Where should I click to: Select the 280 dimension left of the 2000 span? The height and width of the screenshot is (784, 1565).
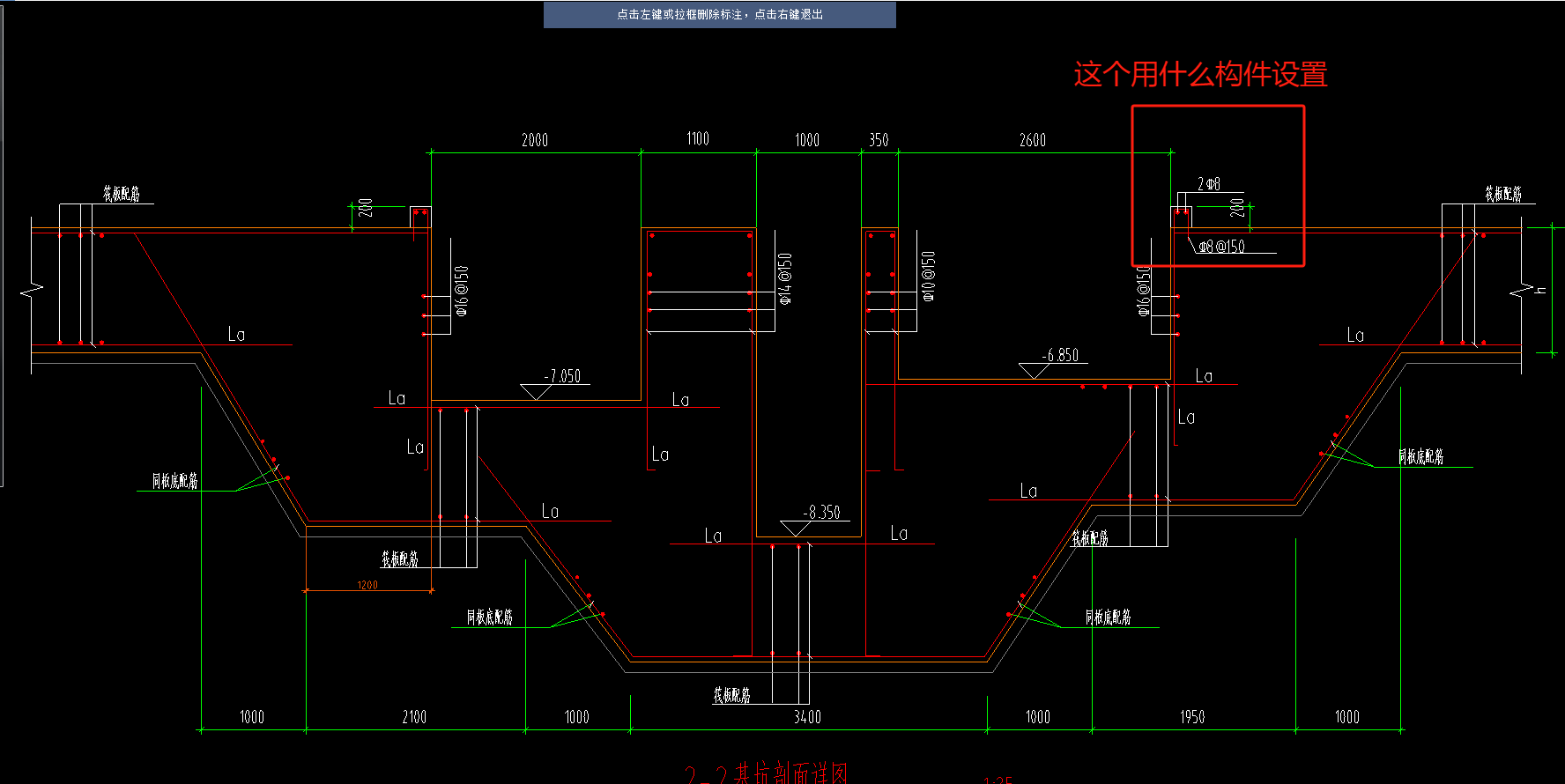pyautogui.click(x=366, y=208)
